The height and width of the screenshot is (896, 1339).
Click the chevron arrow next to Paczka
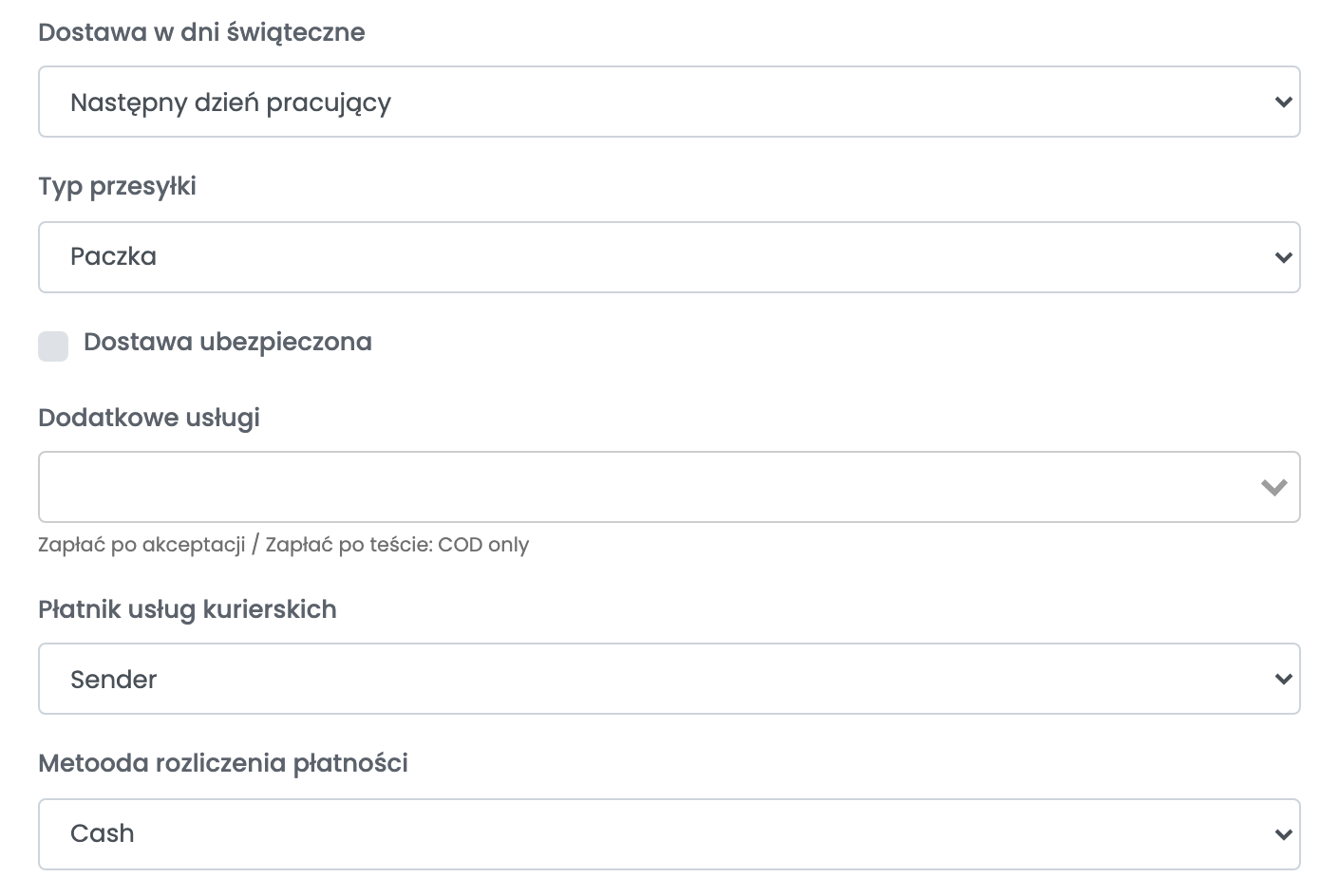[x=1283, y=257]
